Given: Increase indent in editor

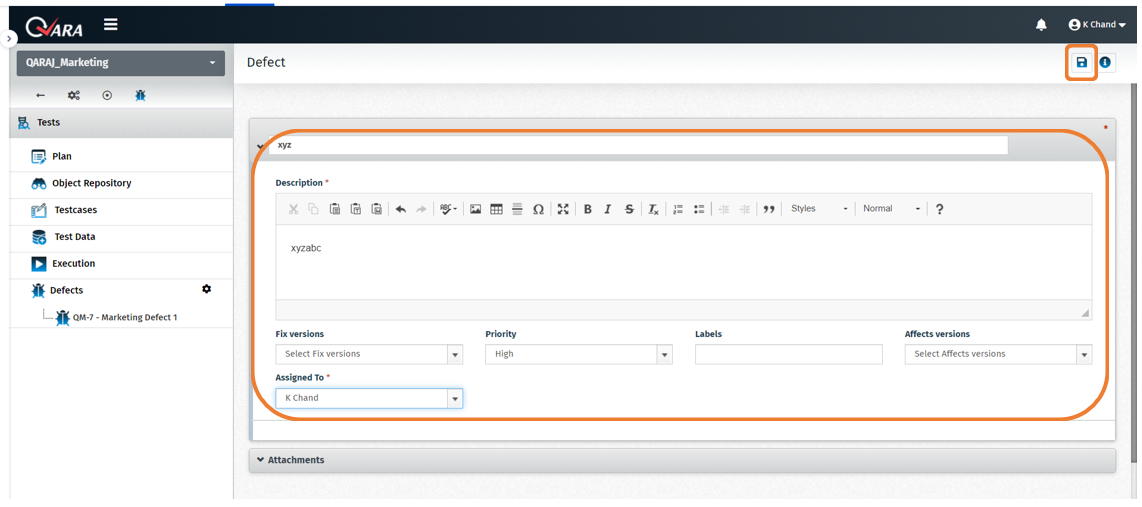Looking at the screenshot, I should (744, 209).
